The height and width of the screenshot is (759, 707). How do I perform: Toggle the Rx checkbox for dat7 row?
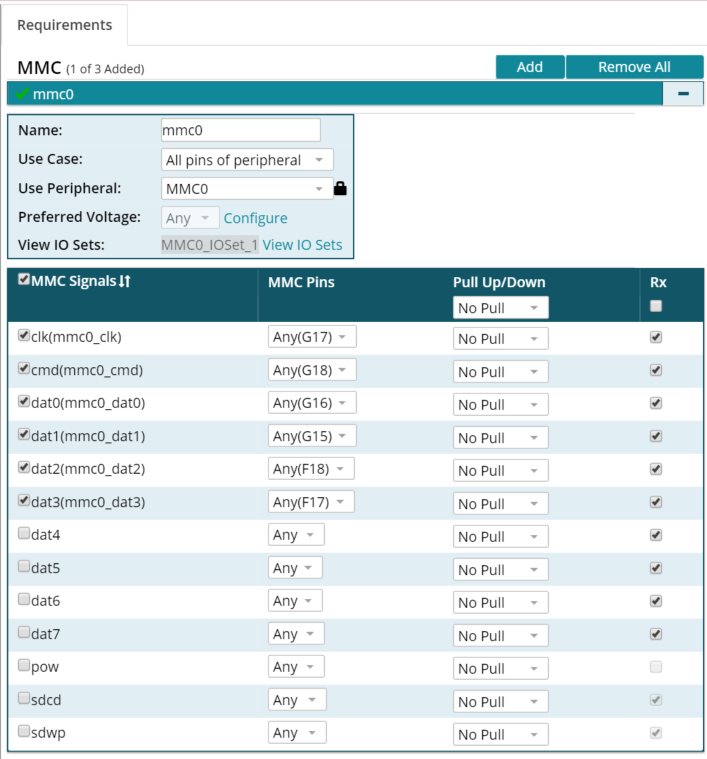click(x=656, y=634)
